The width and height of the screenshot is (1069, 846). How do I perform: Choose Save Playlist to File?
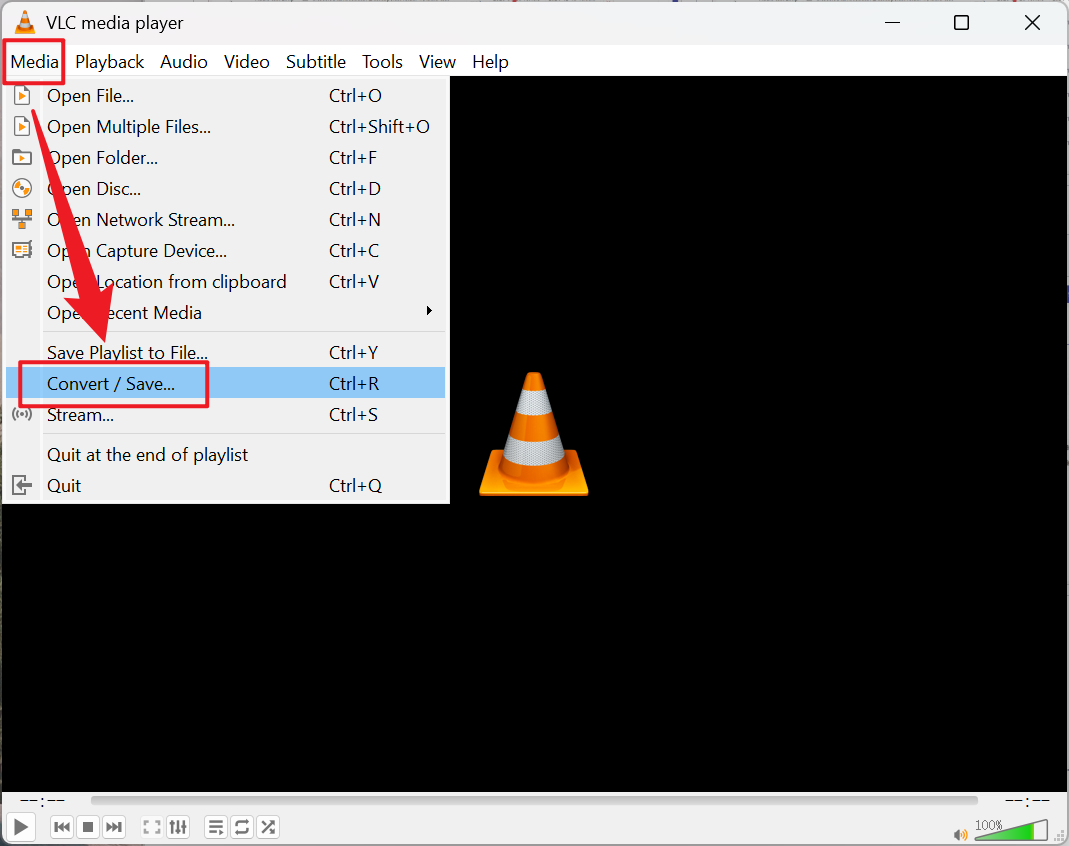[x=127, y=352]
